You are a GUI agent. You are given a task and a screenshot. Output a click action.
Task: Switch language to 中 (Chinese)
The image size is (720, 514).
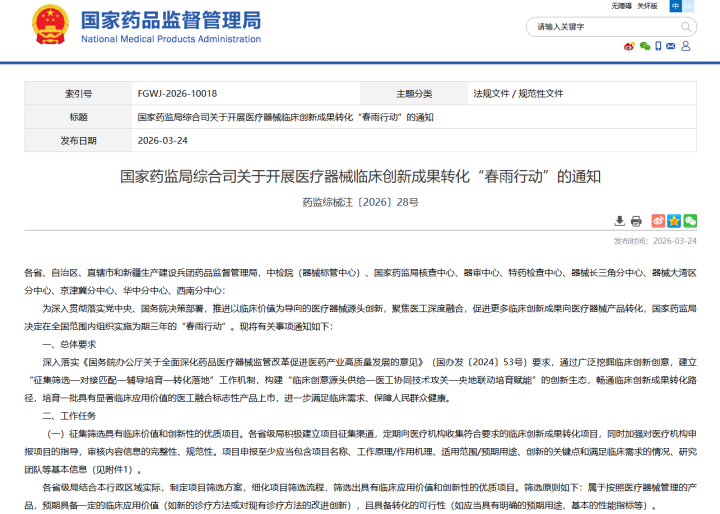pos(675,6)
